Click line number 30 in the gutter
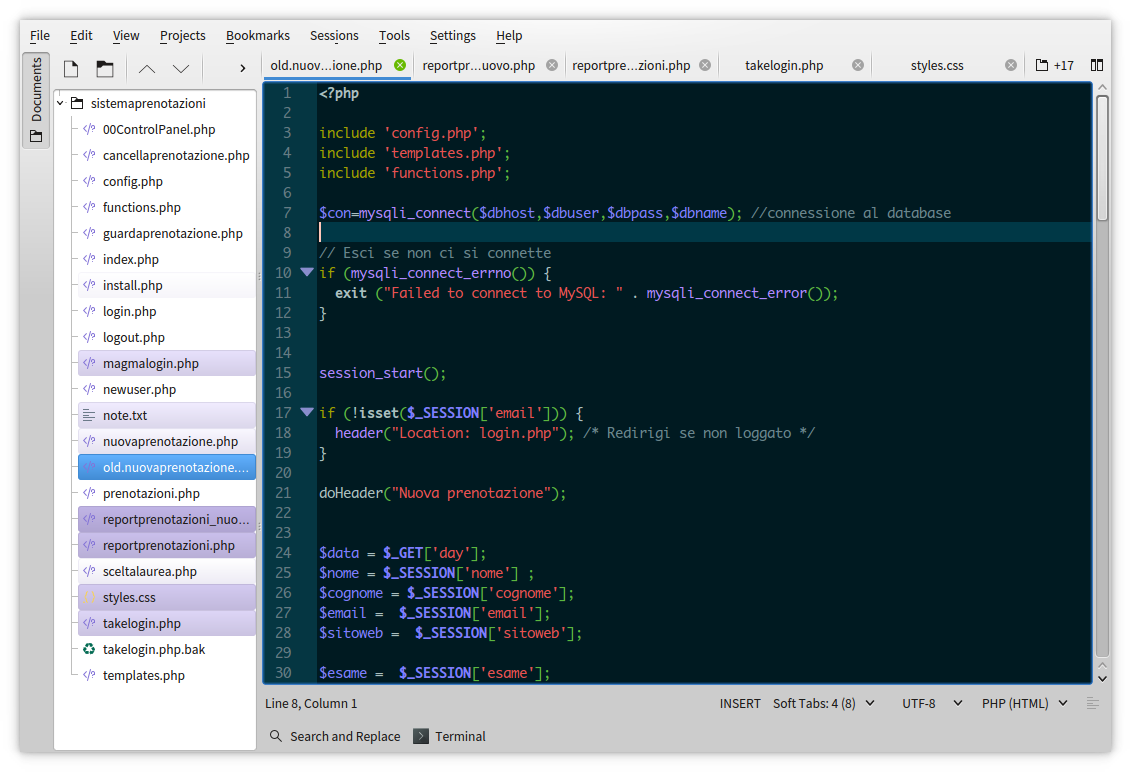The image size is (1131, 772). pos(283,672)
